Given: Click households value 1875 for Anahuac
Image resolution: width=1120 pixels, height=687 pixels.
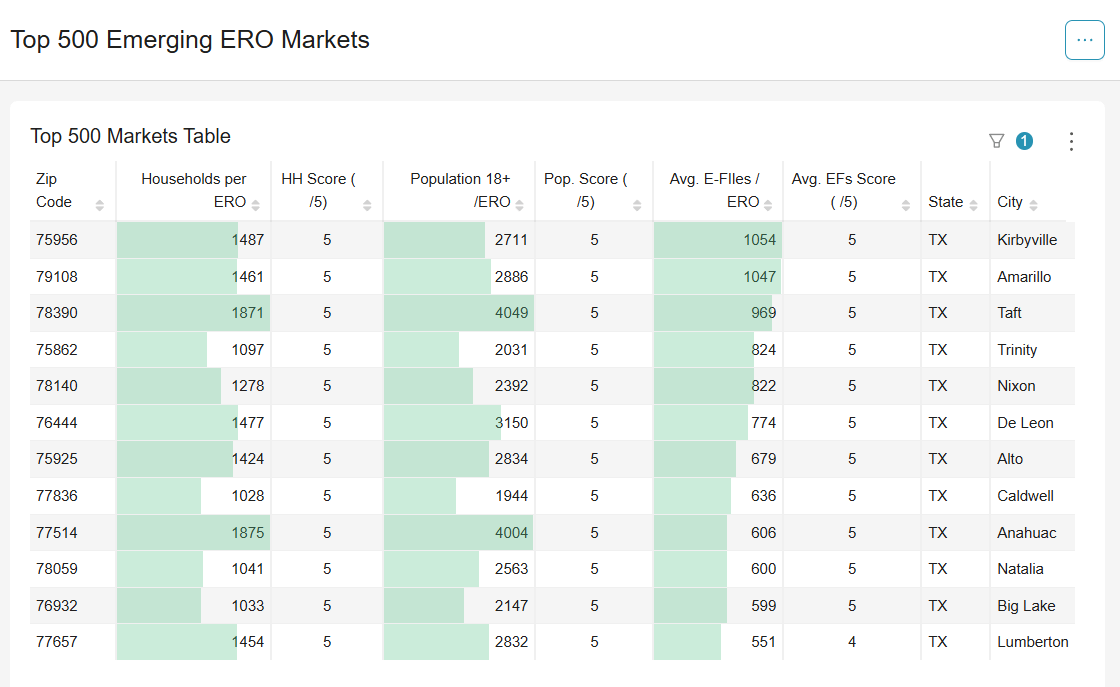Looking at the screenshot, I should [194, 533].
